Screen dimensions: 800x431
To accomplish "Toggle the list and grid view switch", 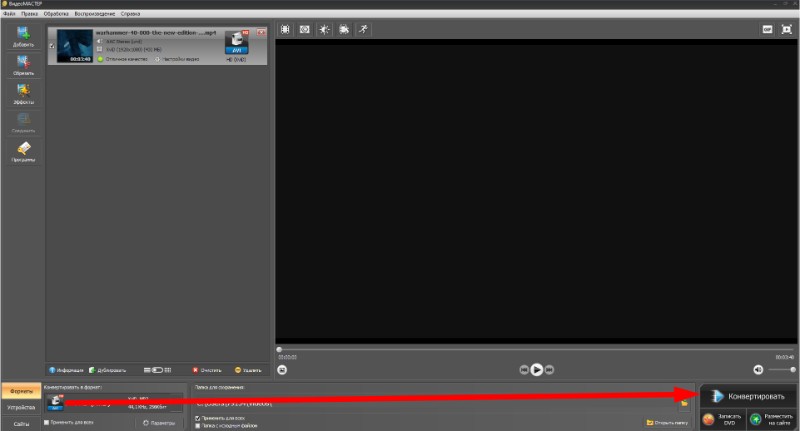I will tap(157, 370).
